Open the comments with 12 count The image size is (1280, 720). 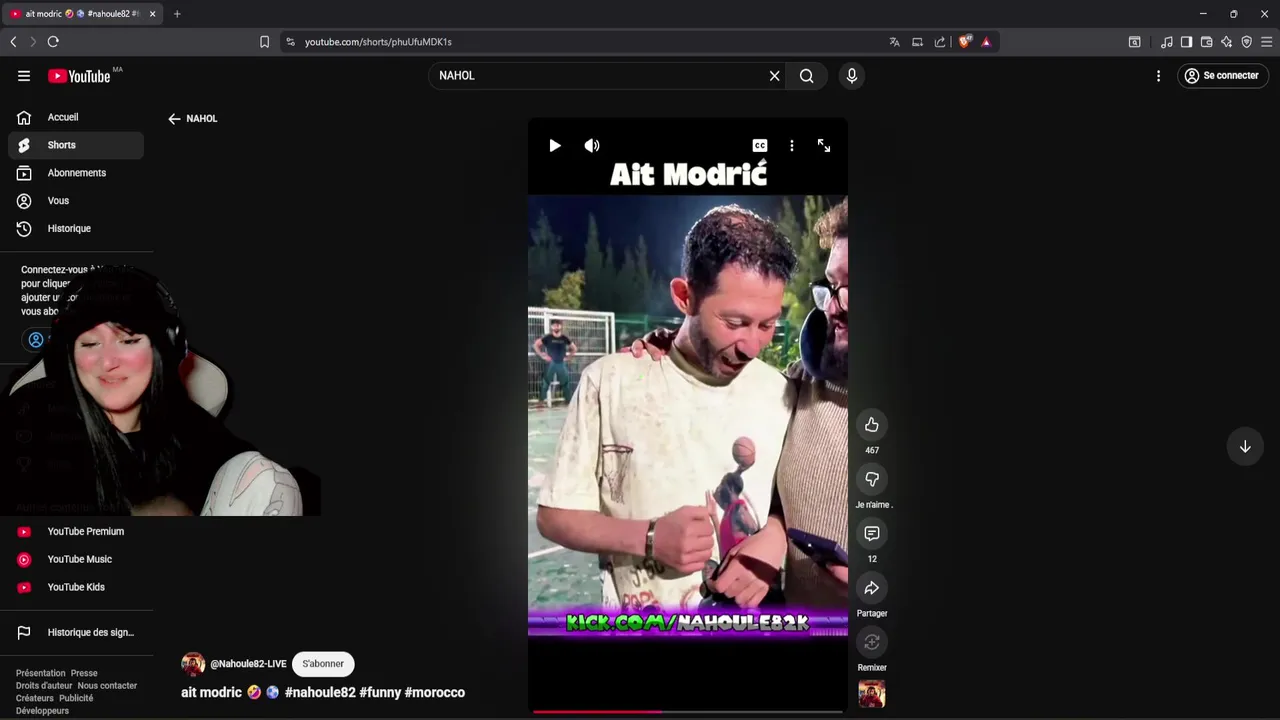872,534
